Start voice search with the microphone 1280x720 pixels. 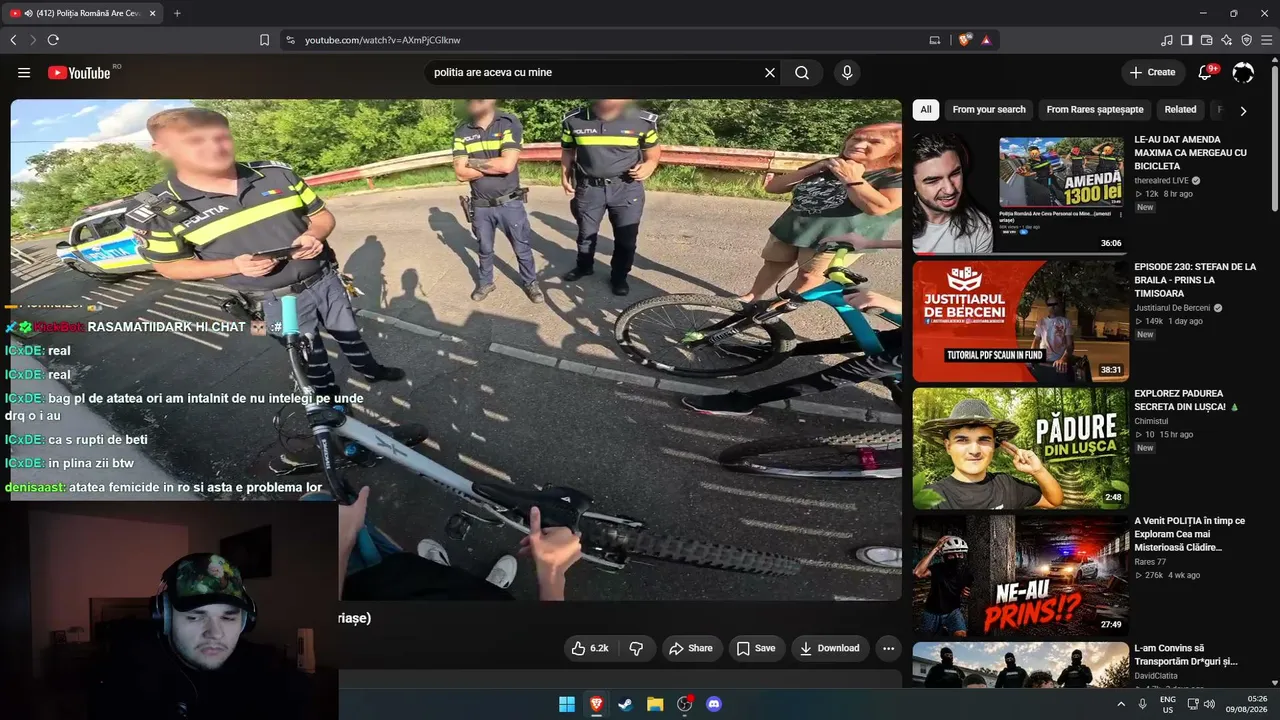[x=847, y=72]
